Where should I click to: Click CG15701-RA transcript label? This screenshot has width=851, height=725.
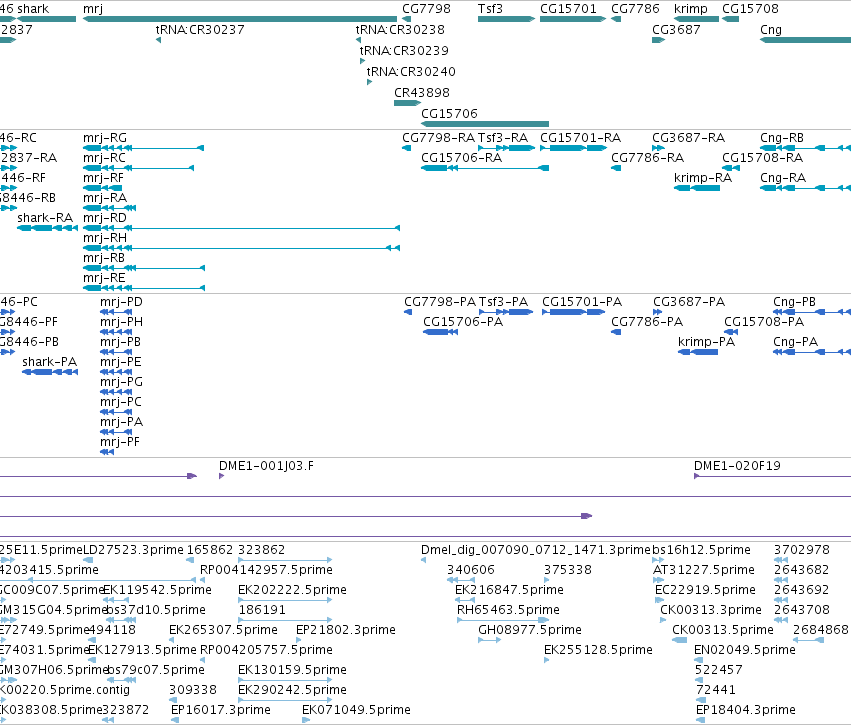(580, 138)
